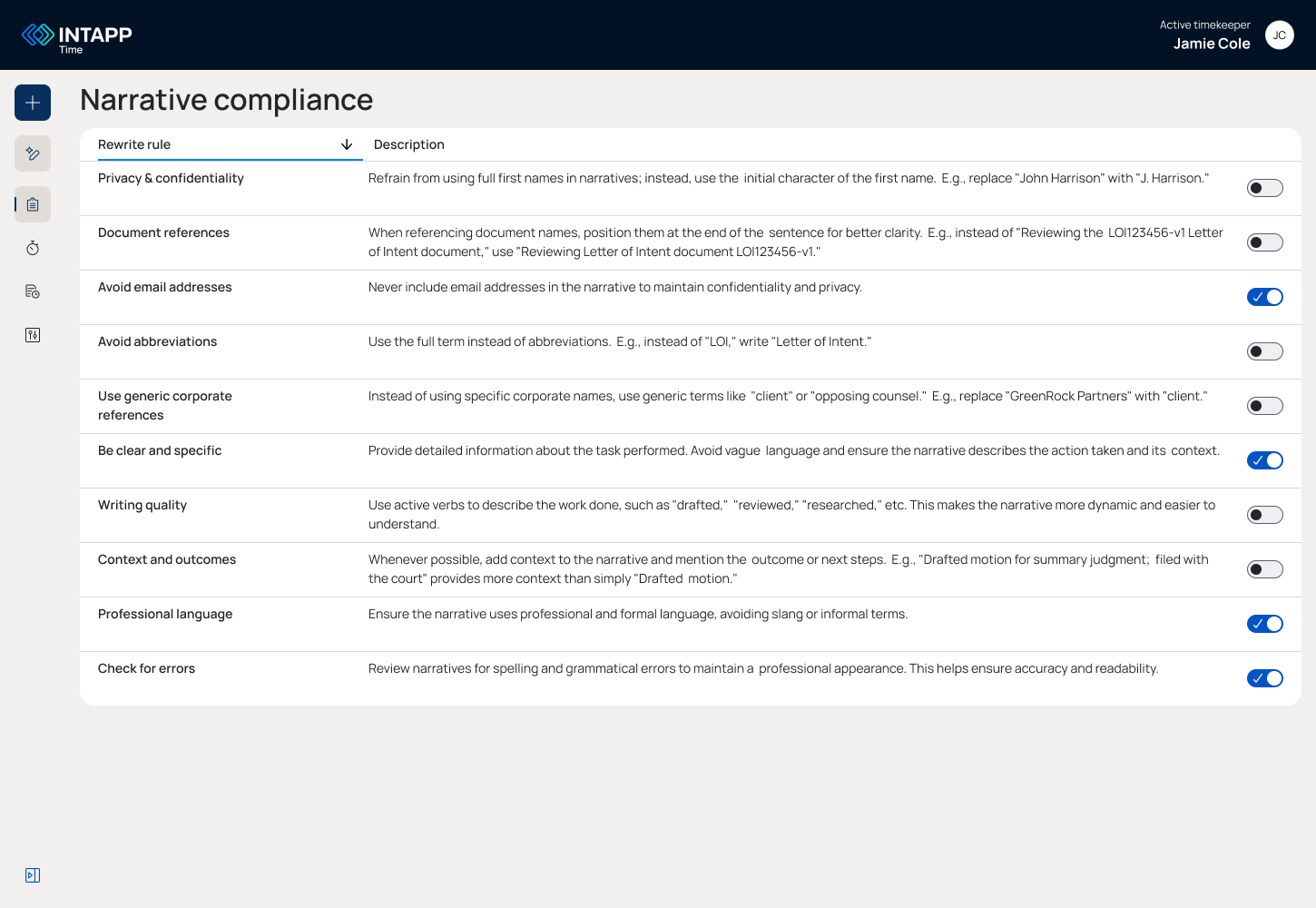Image resolution: width=1316 pixels, height=908 pixels.
Task: Open the sliders settings icon in sidebar
Action: [33, 335]
